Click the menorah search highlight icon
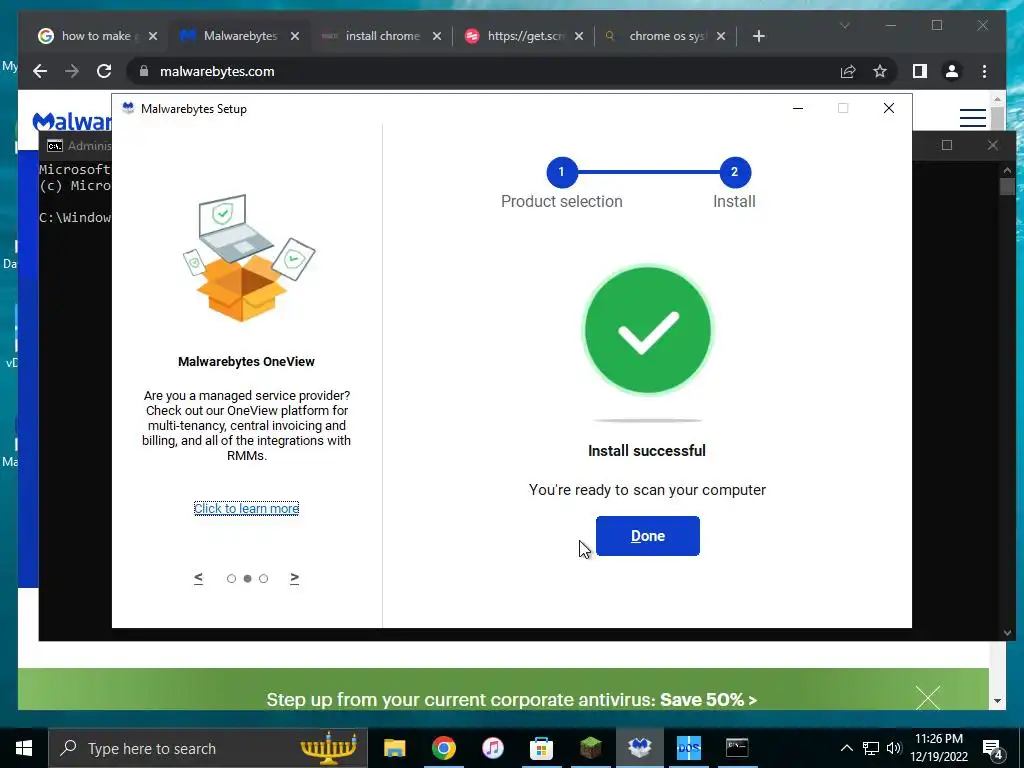This screenshot has height=768, width=1024. coord(328,748)
